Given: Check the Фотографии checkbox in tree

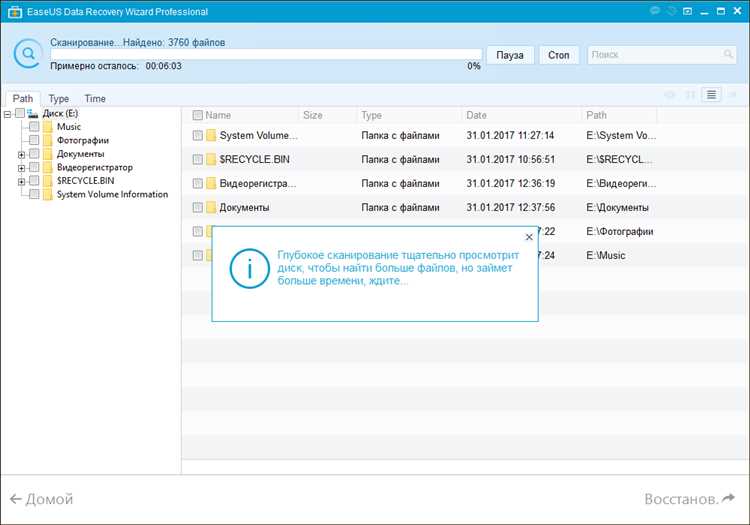Looking at the screenshot, I should tap(34, 140).
